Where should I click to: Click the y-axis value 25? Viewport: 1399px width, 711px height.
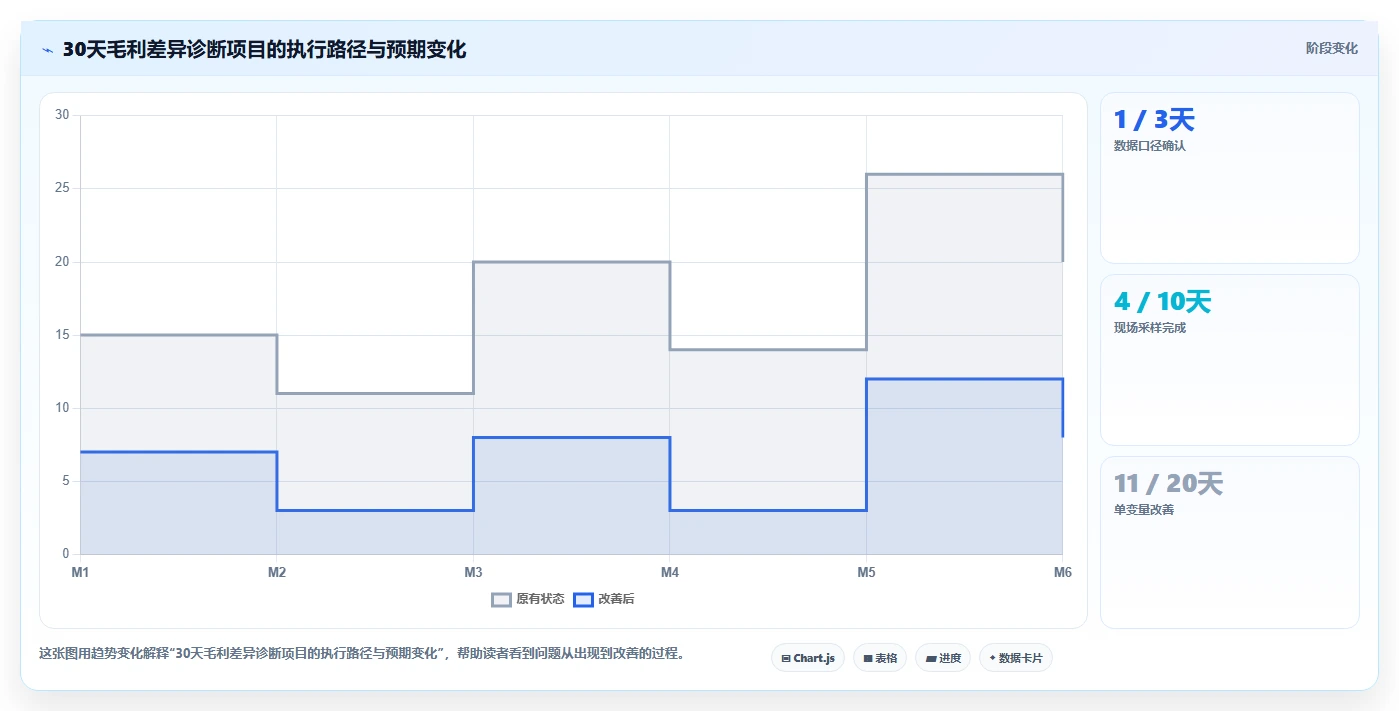tap(62, 188)
